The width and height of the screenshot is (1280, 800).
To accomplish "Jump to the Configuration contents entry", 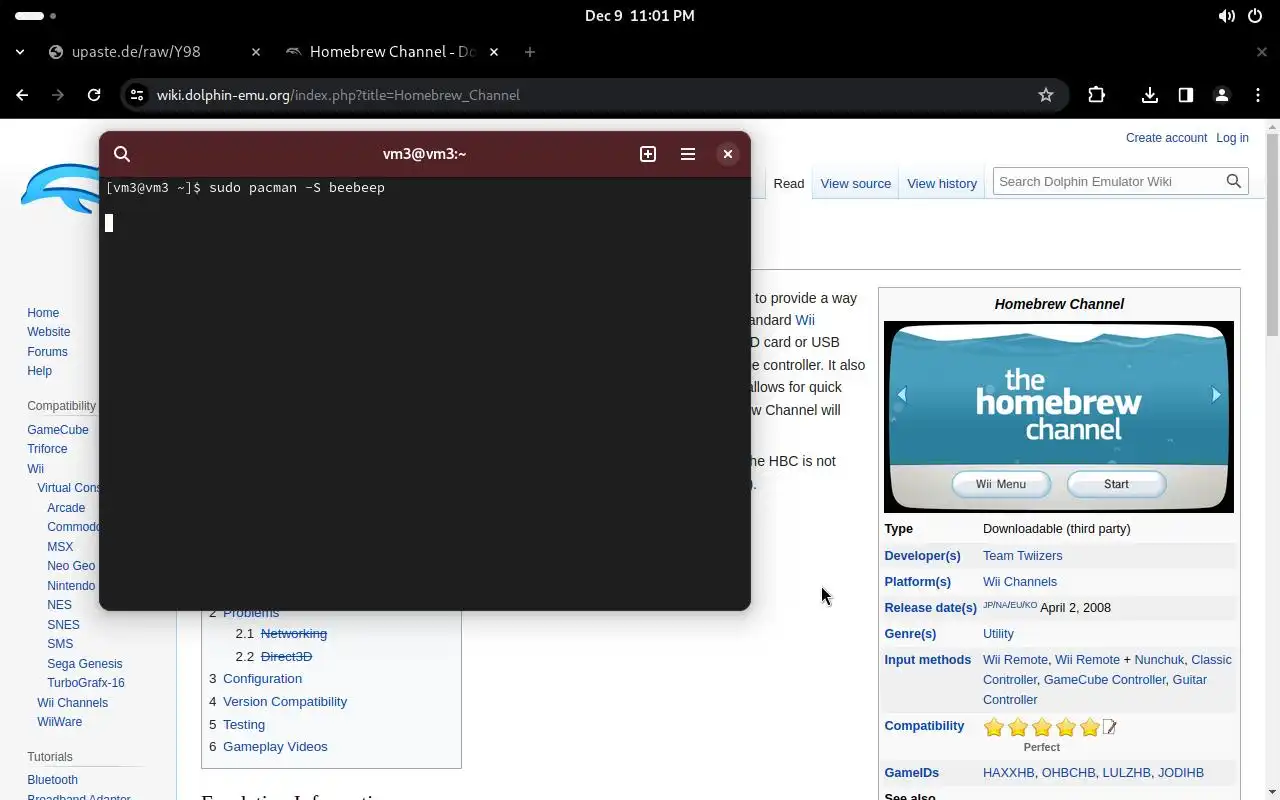I will tap(262, 678).
